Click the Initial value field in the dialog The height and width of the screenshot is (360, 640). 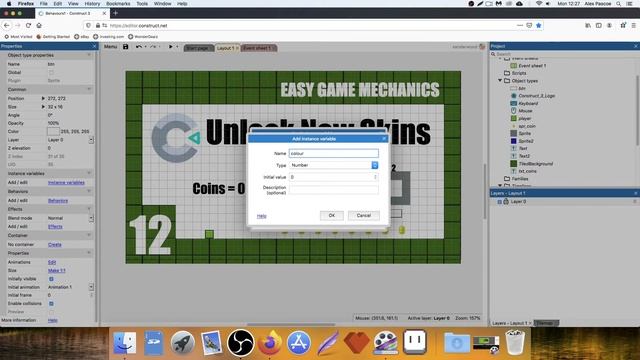[333, 177]
